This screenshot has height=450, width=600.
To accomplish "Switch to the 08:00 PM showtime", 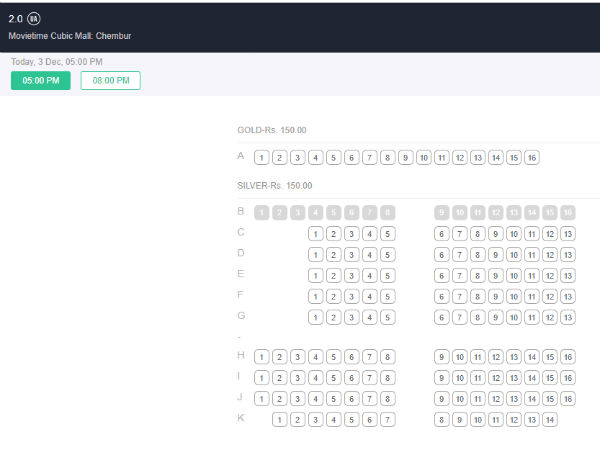I will tap(110, 81).
